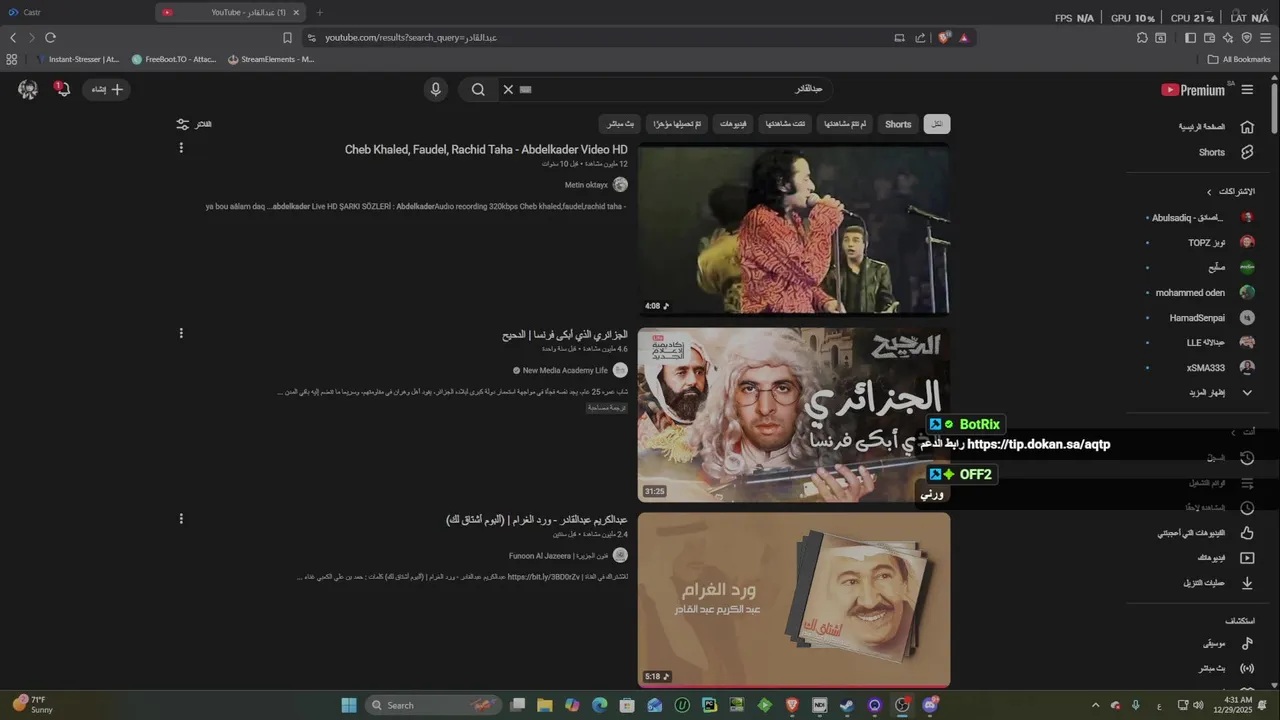Open the LLE subscription channel
Viewport: 1280px width, 720px height.
[x=1200, y=342]
